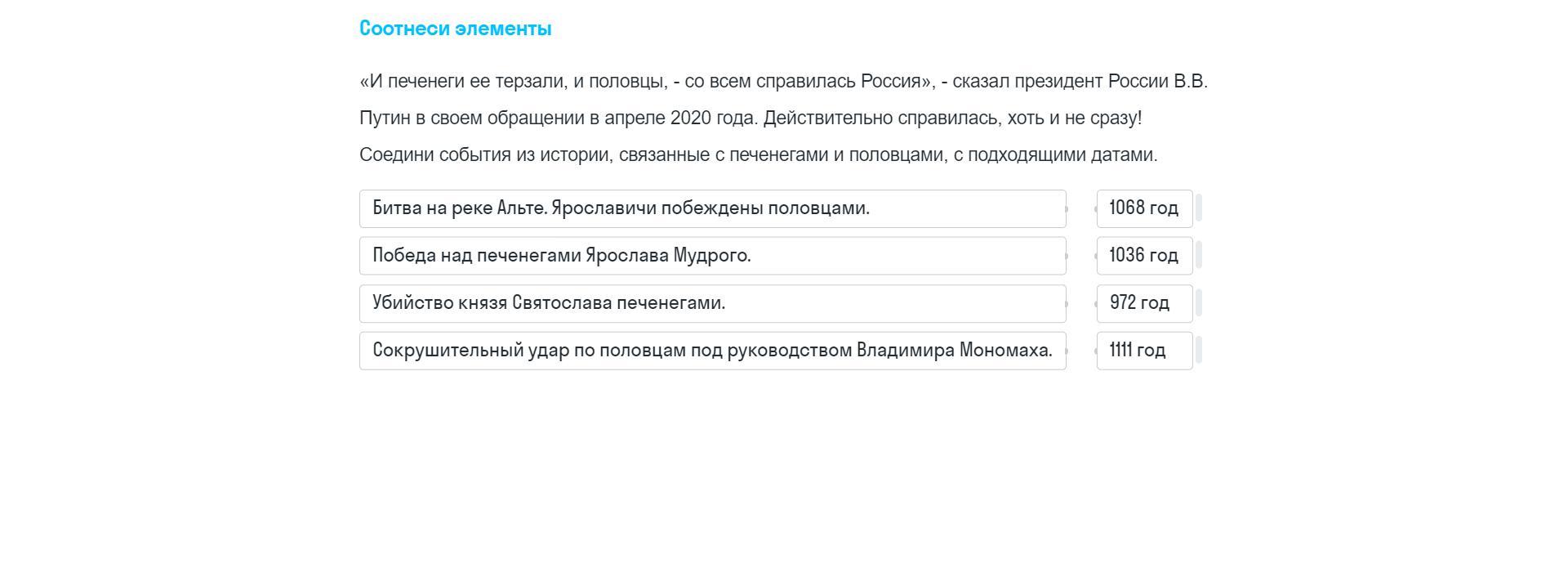This screenshot has height=568, width=1568.
Task: Choose the '1036 год' date box
Action: point(1144,256)
